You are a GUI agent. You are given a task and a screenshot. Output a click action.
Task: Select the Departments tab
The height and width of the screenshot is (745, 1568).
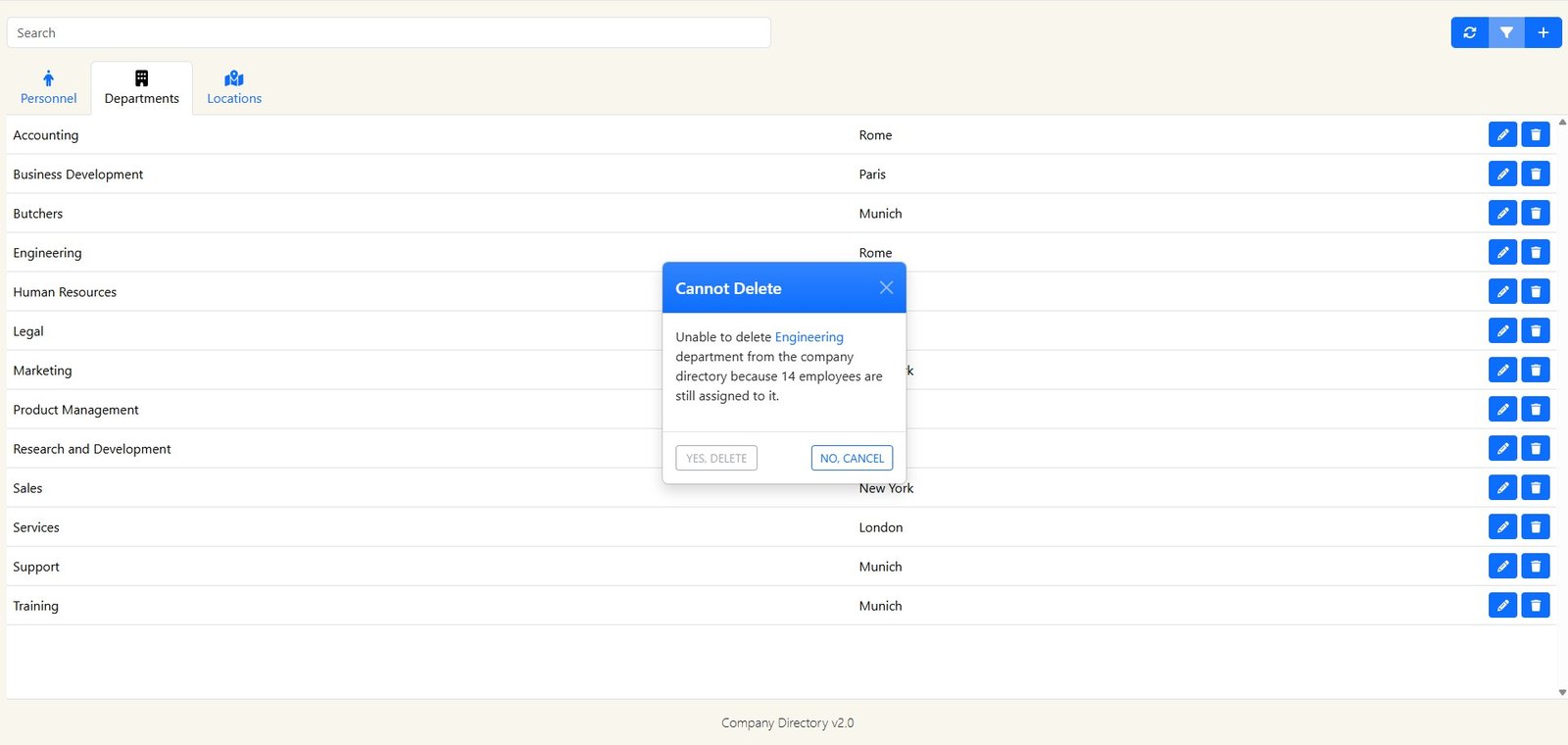[142, 87]
